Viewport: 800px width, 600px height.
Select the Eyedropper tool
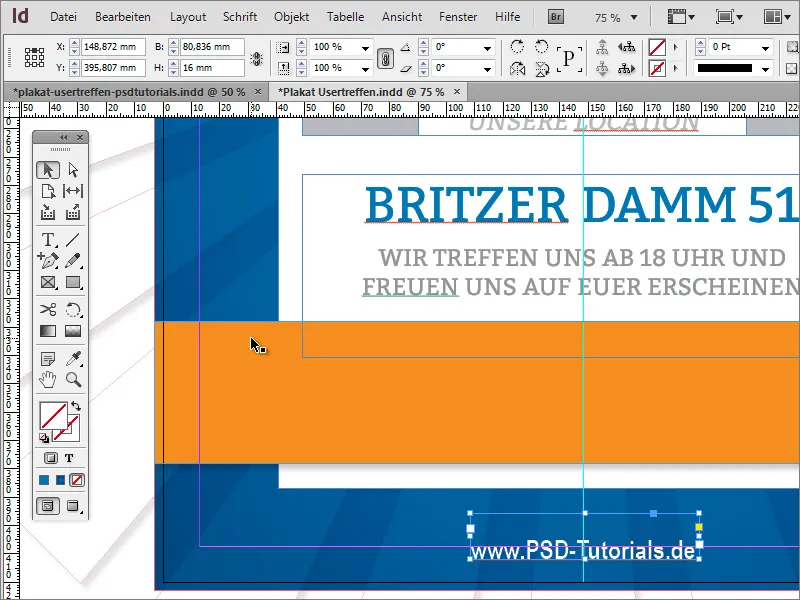(x=73, y=359)
